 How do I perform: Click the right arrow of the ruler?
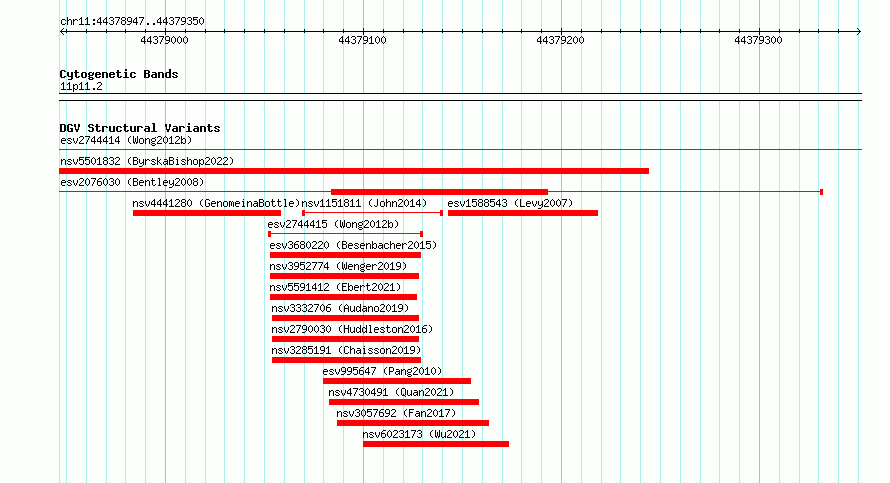pyautogui.click(x=859, y=32)
